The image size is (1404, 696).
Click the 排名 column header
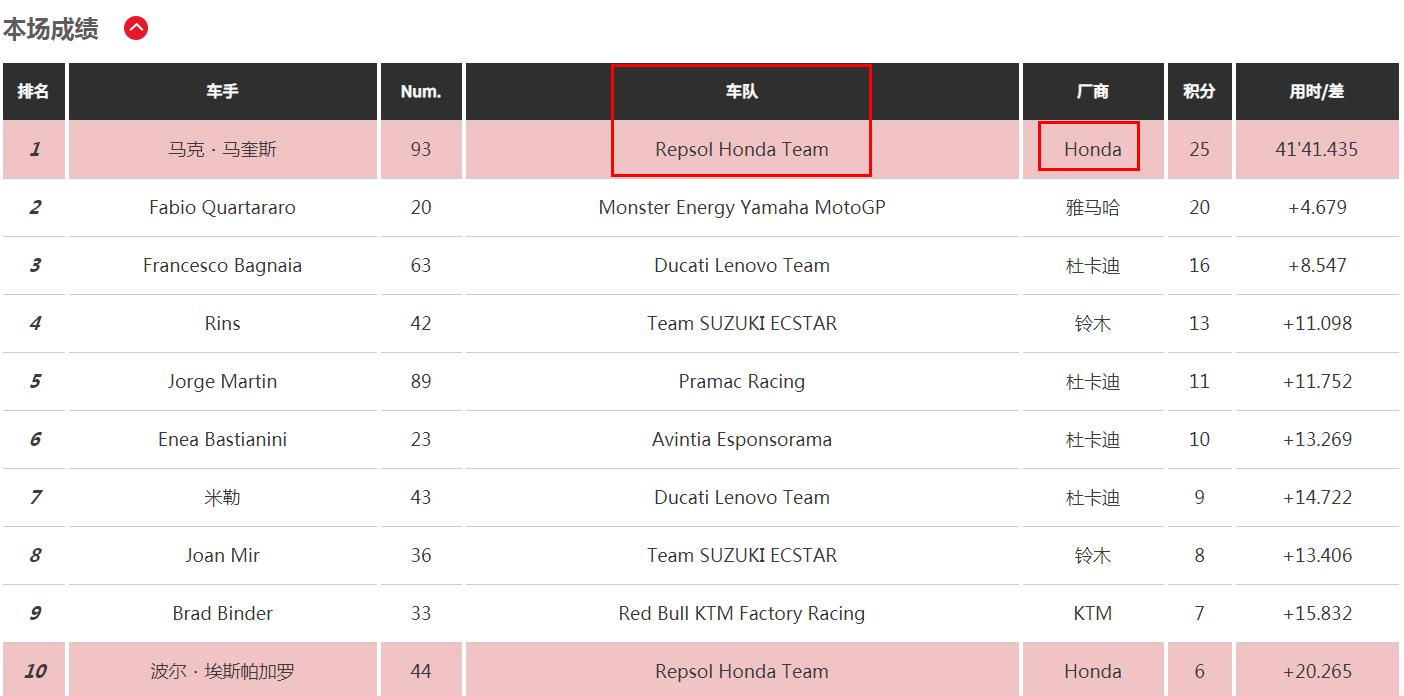click(x=34, y=91)
